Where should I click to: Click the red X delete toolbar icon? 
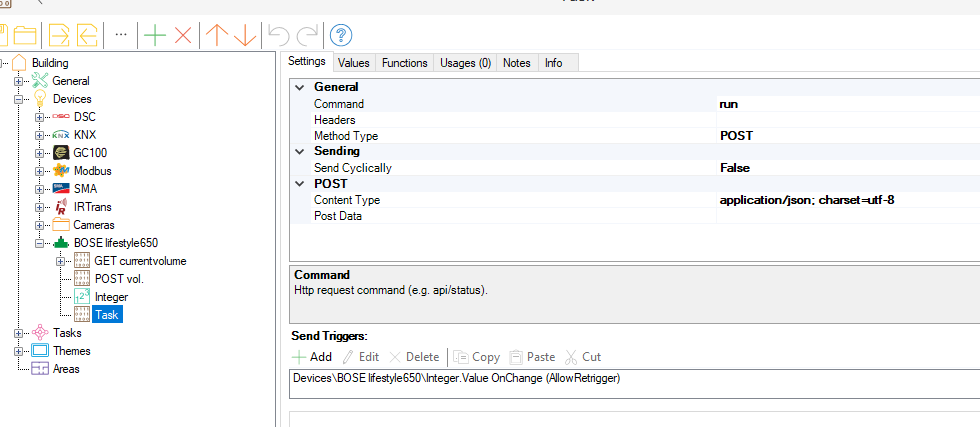[x=183, y=36]
